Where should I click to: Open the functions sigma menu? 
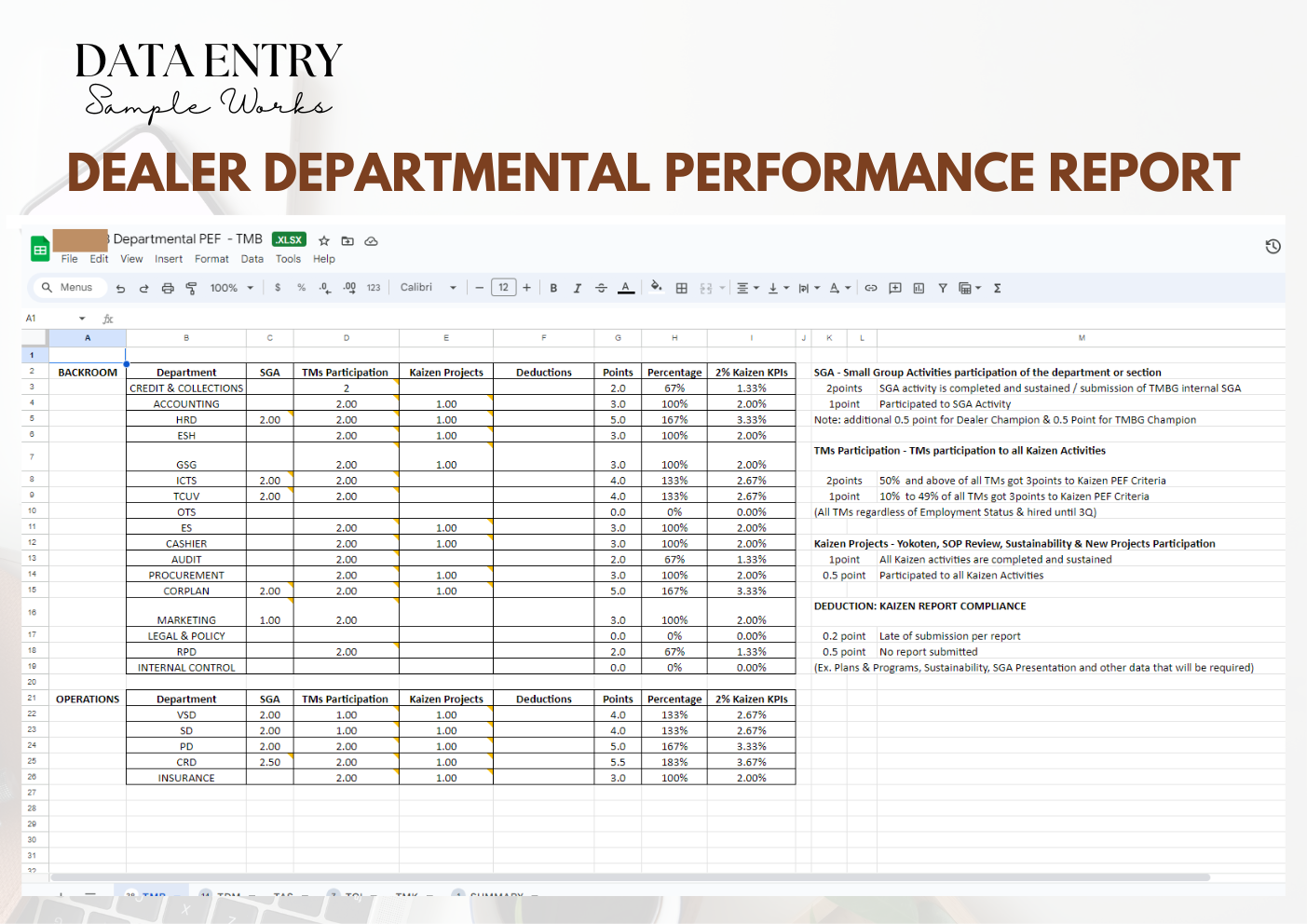point(997,289)
